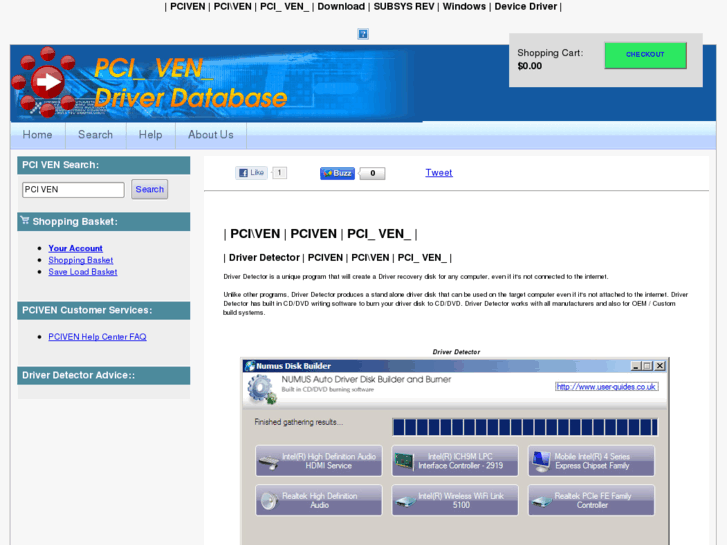The image size is (727, 545).
Task: Click the PCI_VEN_ Driver Database banner title
Action: point(191,83)
